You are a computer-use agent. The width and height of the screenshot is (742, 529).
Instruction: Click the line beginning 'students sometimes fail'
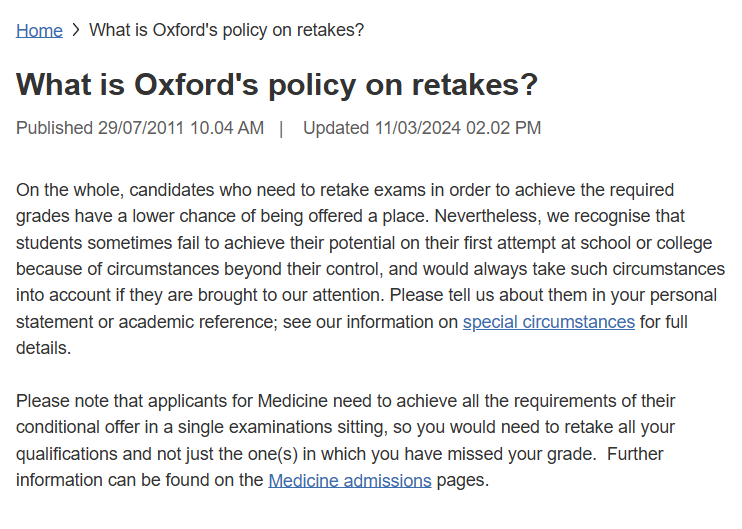pyautogui.click(x=364, y=243)
